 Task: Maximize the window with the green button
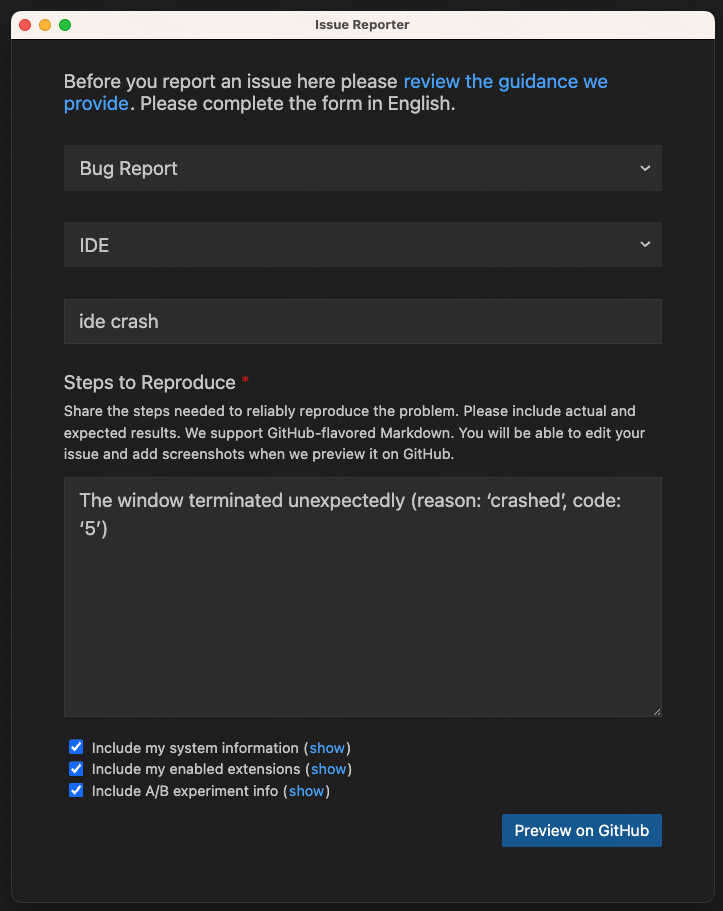tap(65, 25)
